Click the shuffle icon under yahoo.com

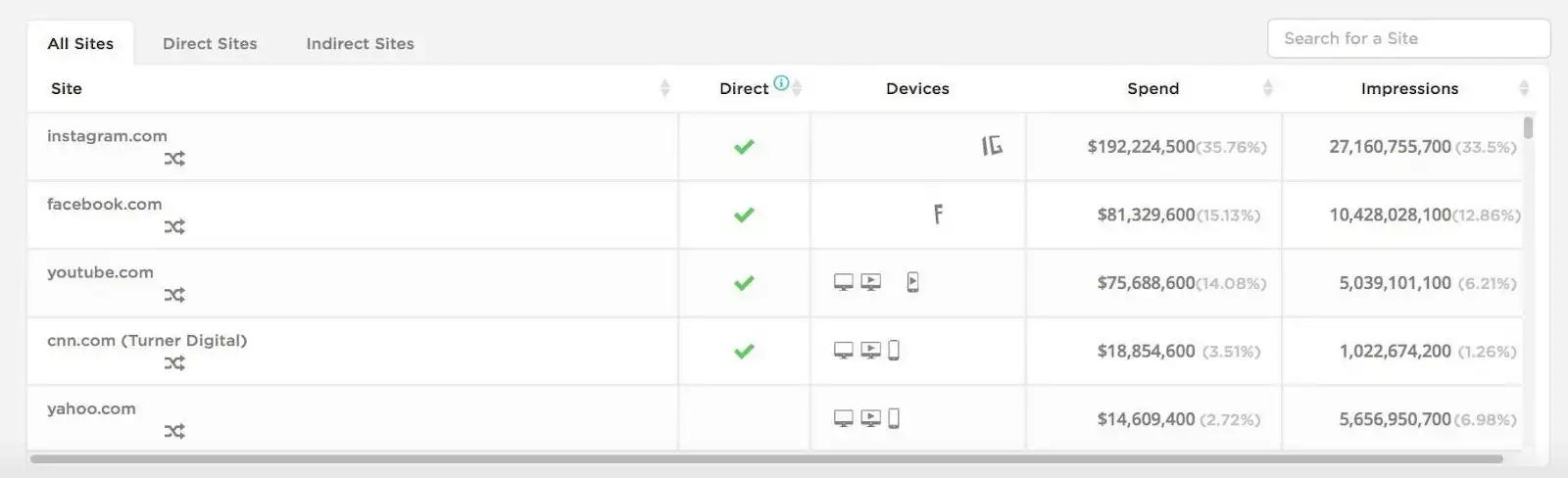point(174,431)
